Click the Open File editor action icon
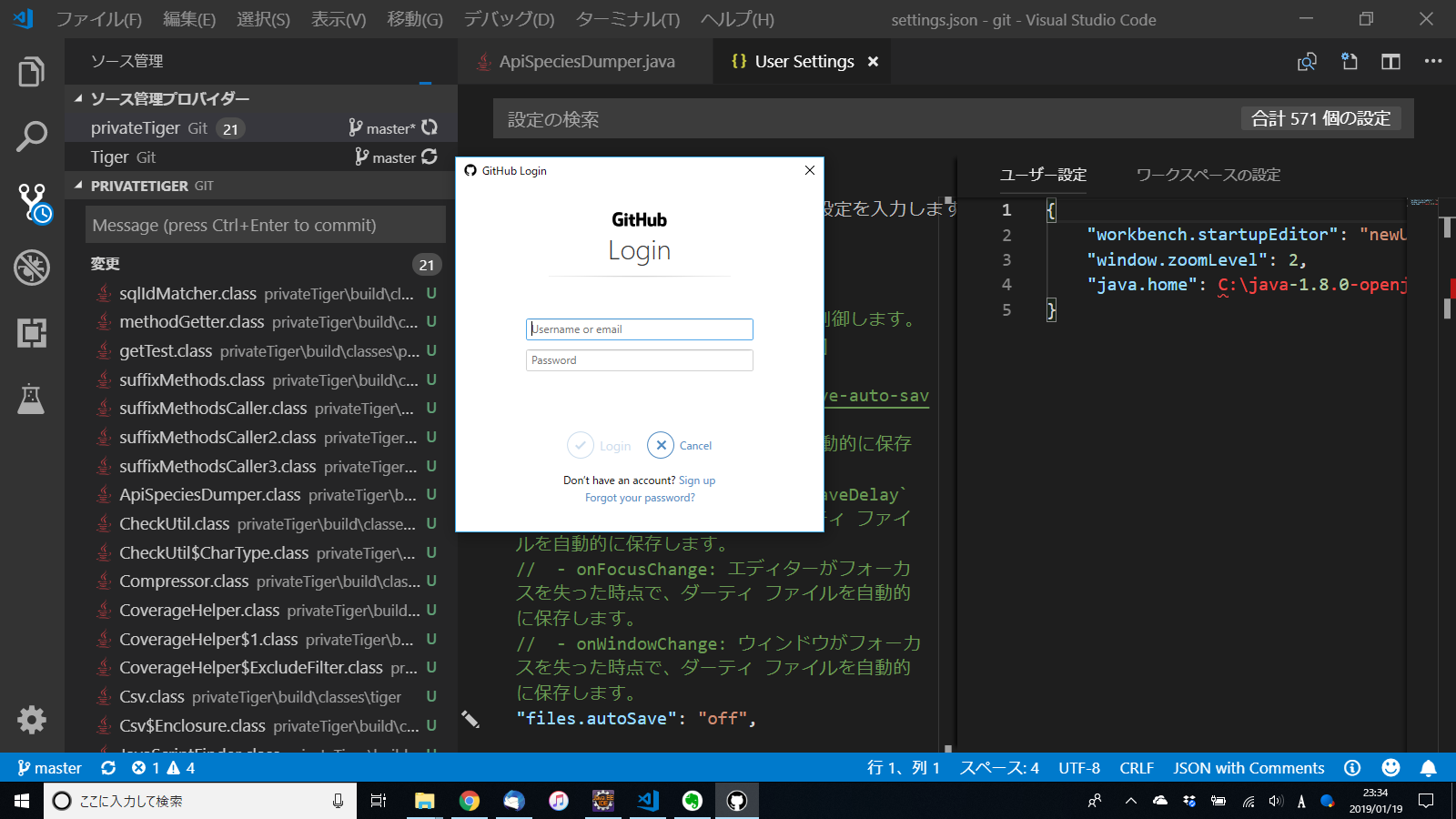 (x=1350, y=61)
